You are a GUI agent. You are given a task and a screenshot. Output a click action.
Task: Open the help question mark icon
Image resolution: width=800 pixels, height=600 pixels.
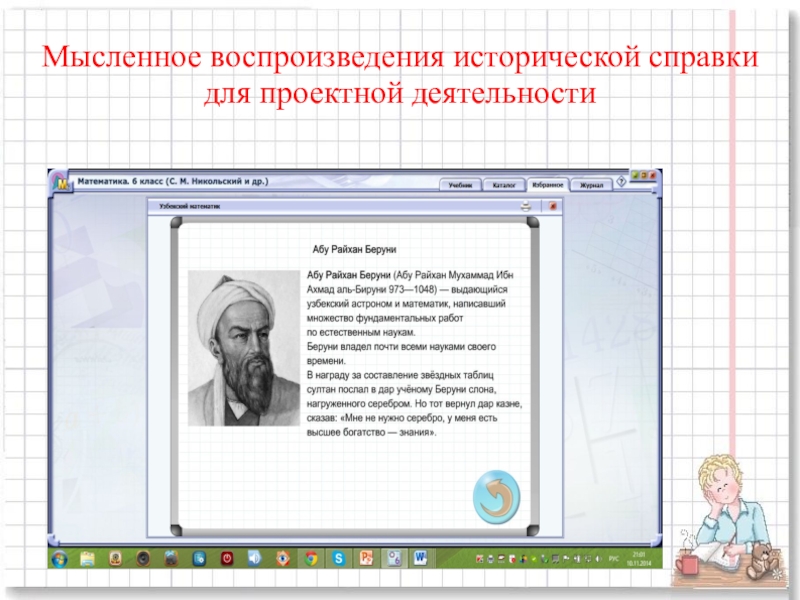coord(622,182)
